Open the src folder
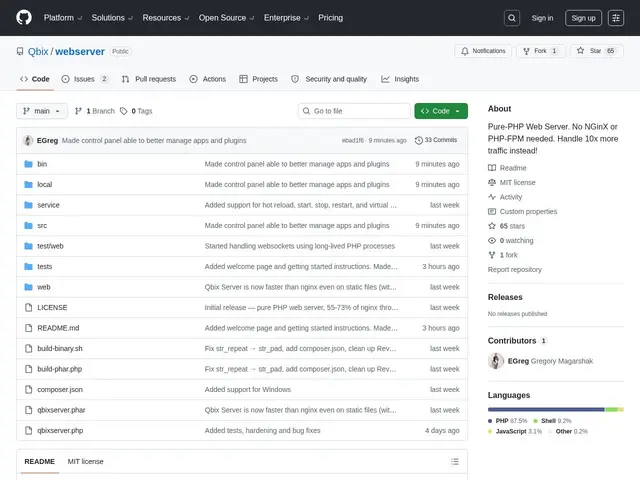 pyautogui.click(x=42, y=226)
